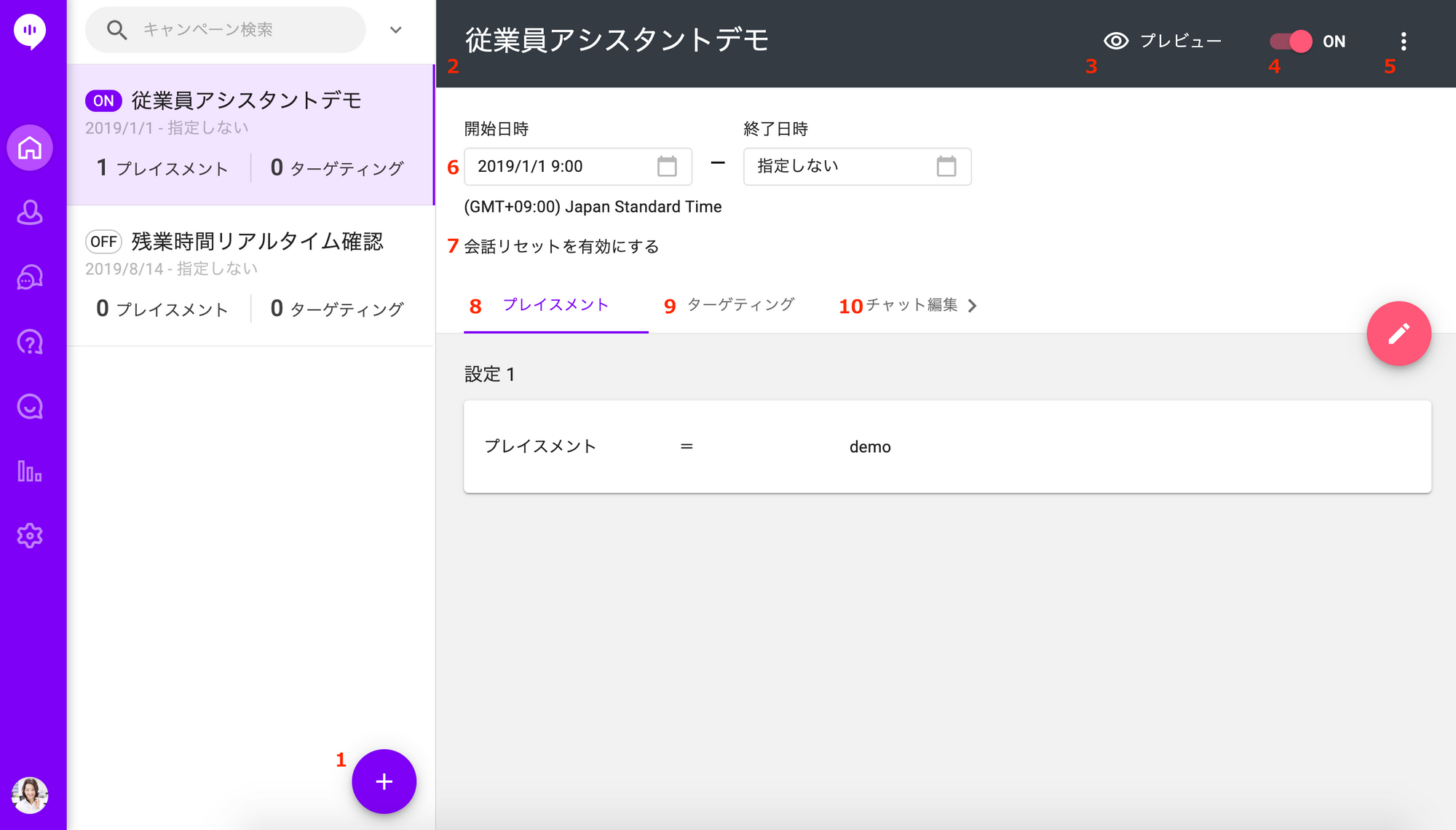Click the 終了日時 label
1456x830 pixels.
(776, 129)
